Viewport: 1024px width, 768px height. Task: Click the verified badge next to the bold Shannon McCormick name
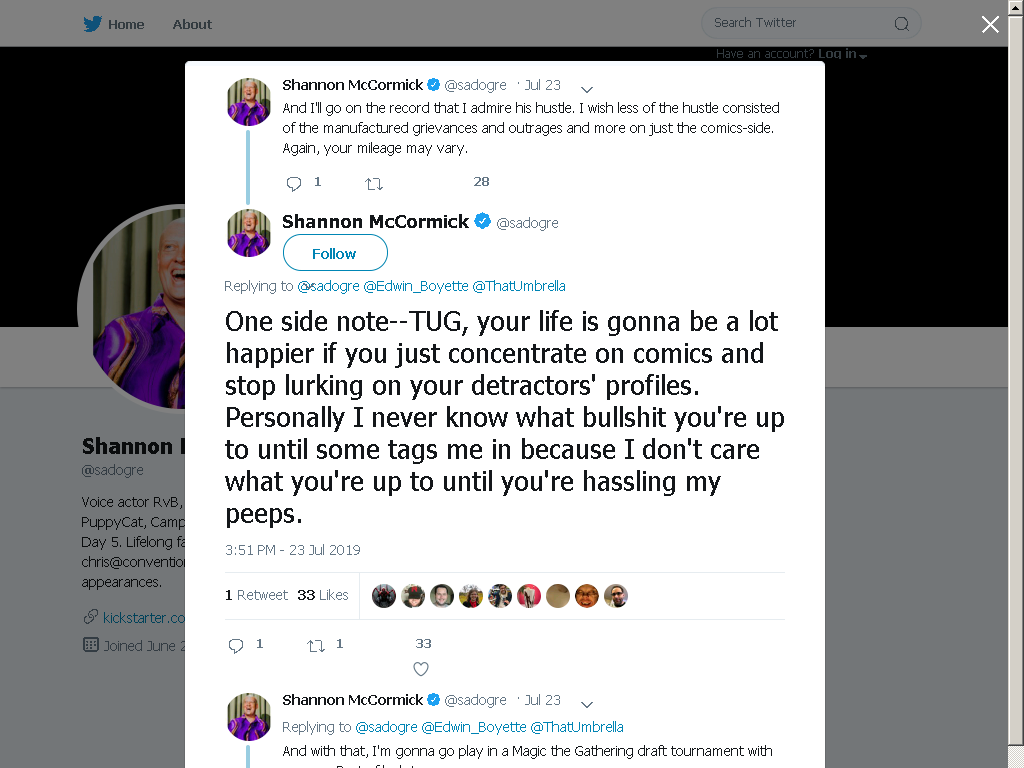click(483, 221)
